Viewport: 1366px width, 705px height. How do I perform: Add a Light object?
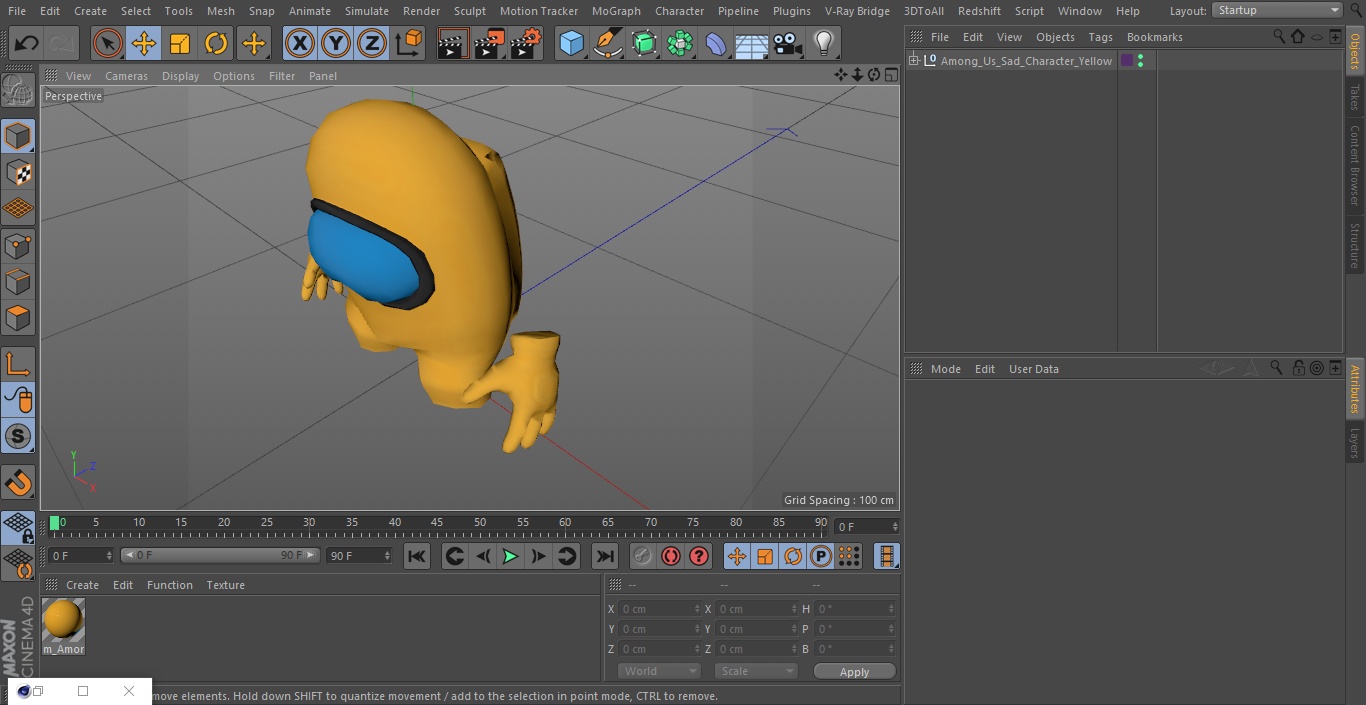[x=823, y=43]
